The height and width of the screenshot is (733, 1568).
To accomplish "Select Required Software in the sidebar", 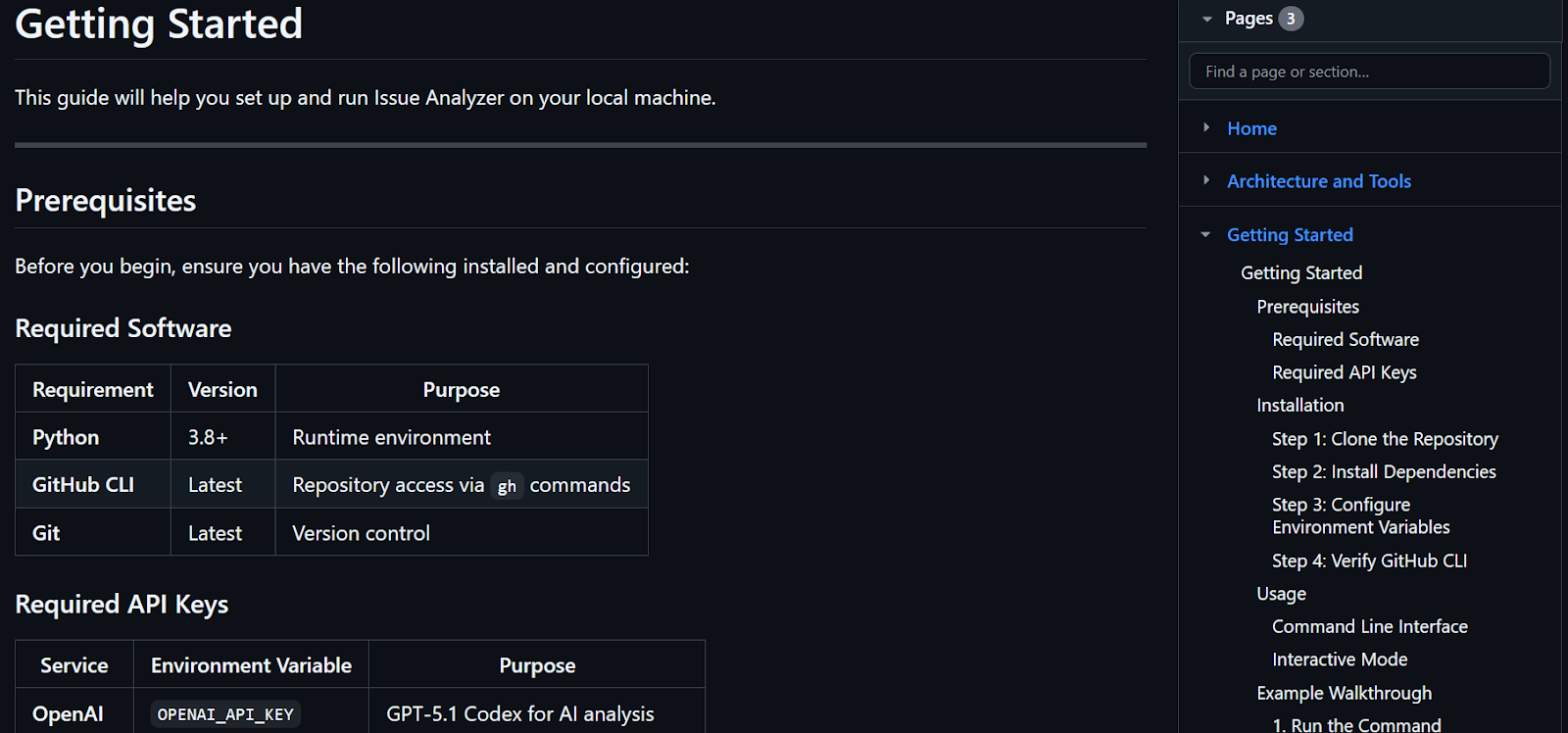I will [x=1345, y=339].
